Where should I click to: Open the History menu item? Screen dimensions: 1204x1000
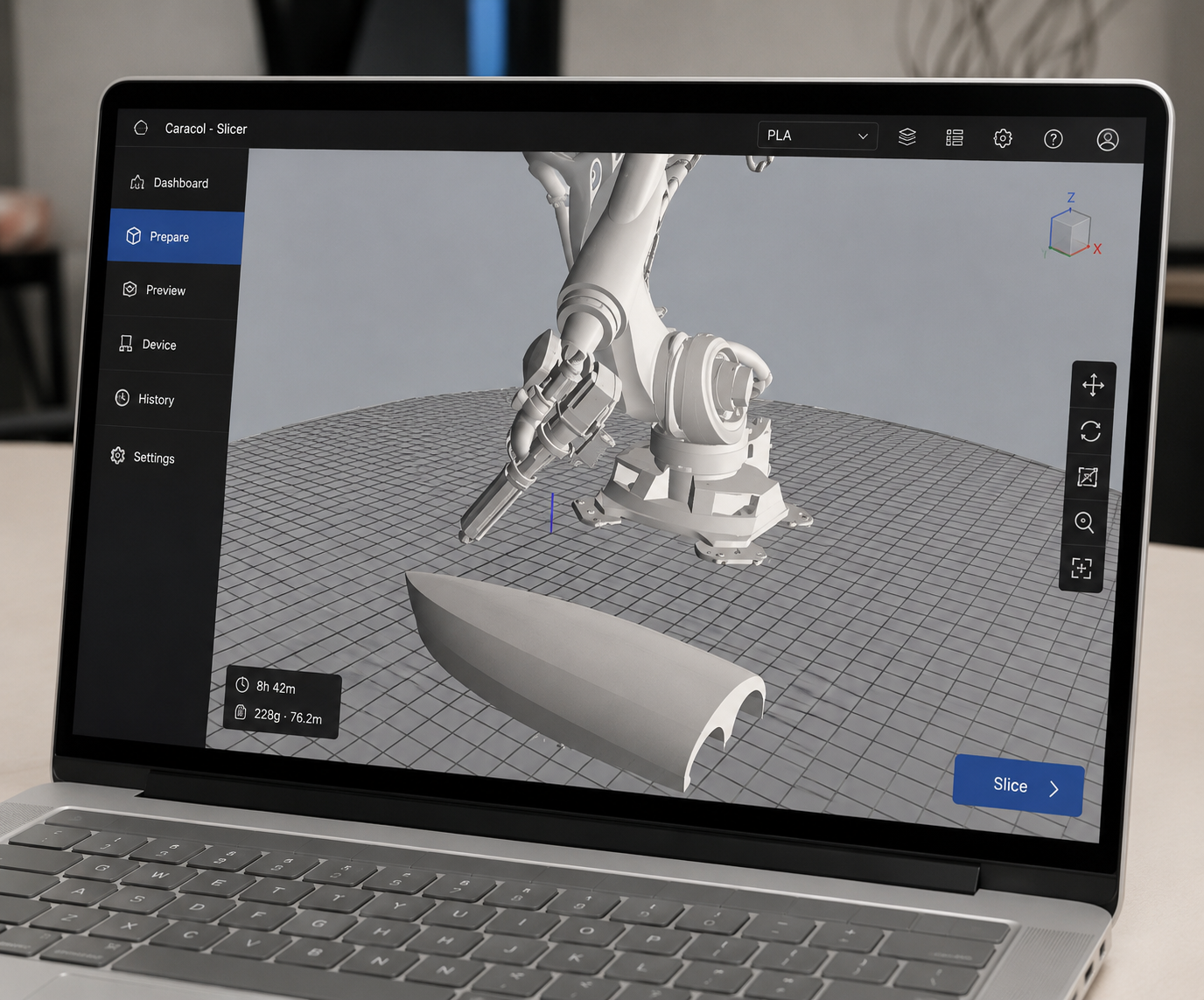point(164,400)
